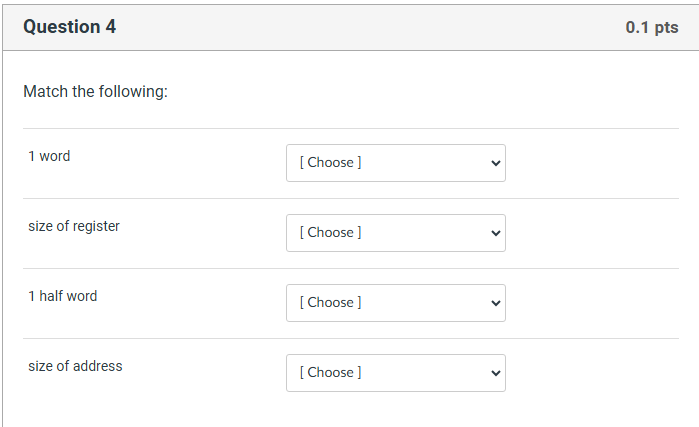Click the chevron arrow for 1 half word
This screenshot has height=427, width=699.
(x=495, y=303)
